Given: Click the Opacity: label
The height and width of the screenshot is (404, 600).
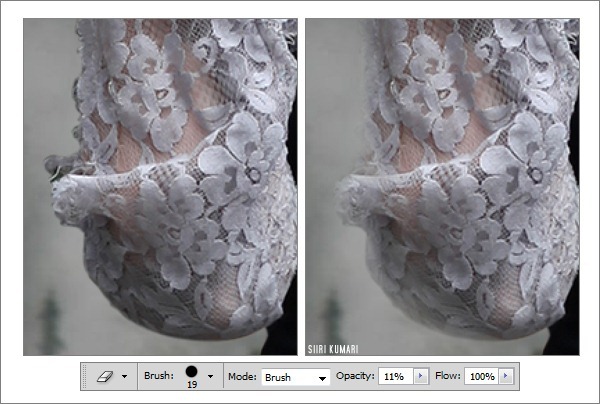Looking at the screenshot, I should (355, 377).
